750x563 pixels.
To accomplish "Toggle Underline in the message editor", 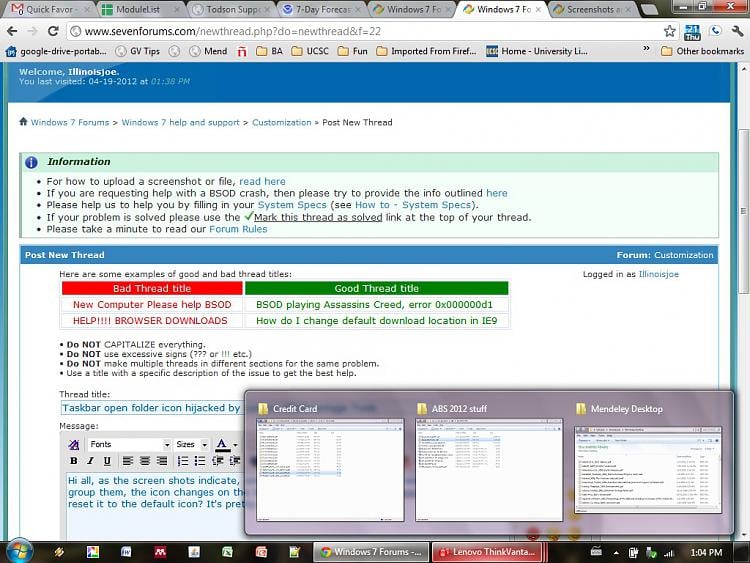I will click(x=107, y=461).
